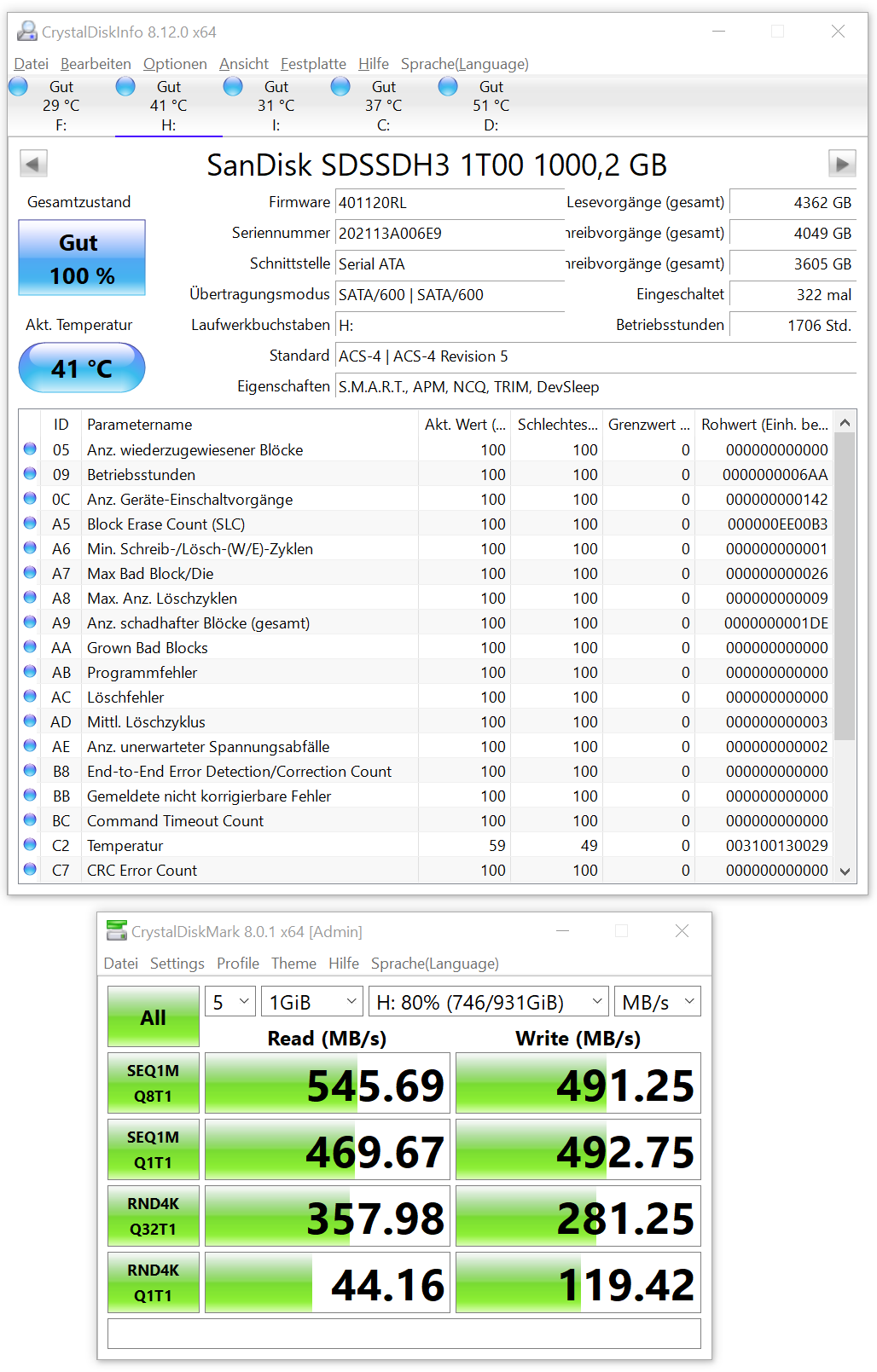Click the Gut 100 % health status button
This screenshot has width=877, height=1372.
coord(82,258)
